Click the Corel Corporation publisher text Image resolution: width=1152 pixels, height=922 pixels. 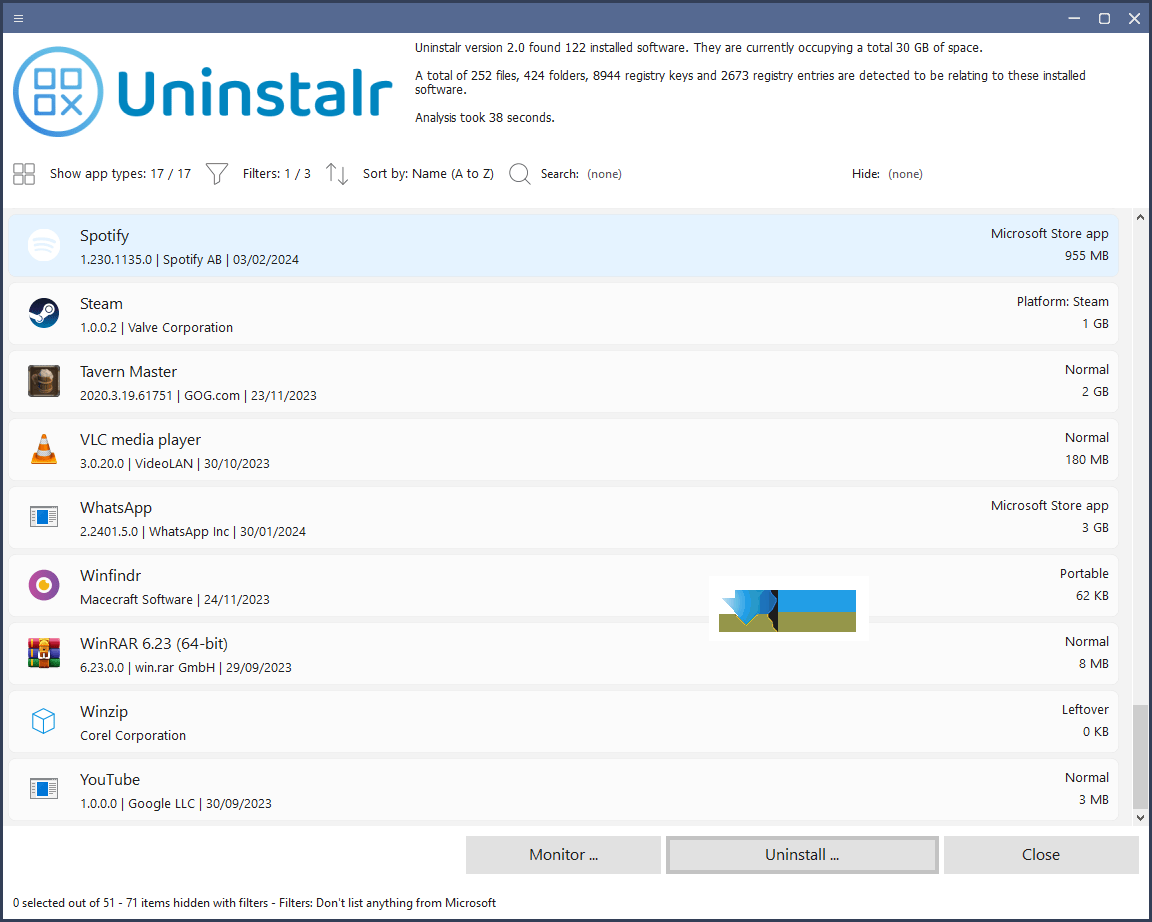[133, 735]
